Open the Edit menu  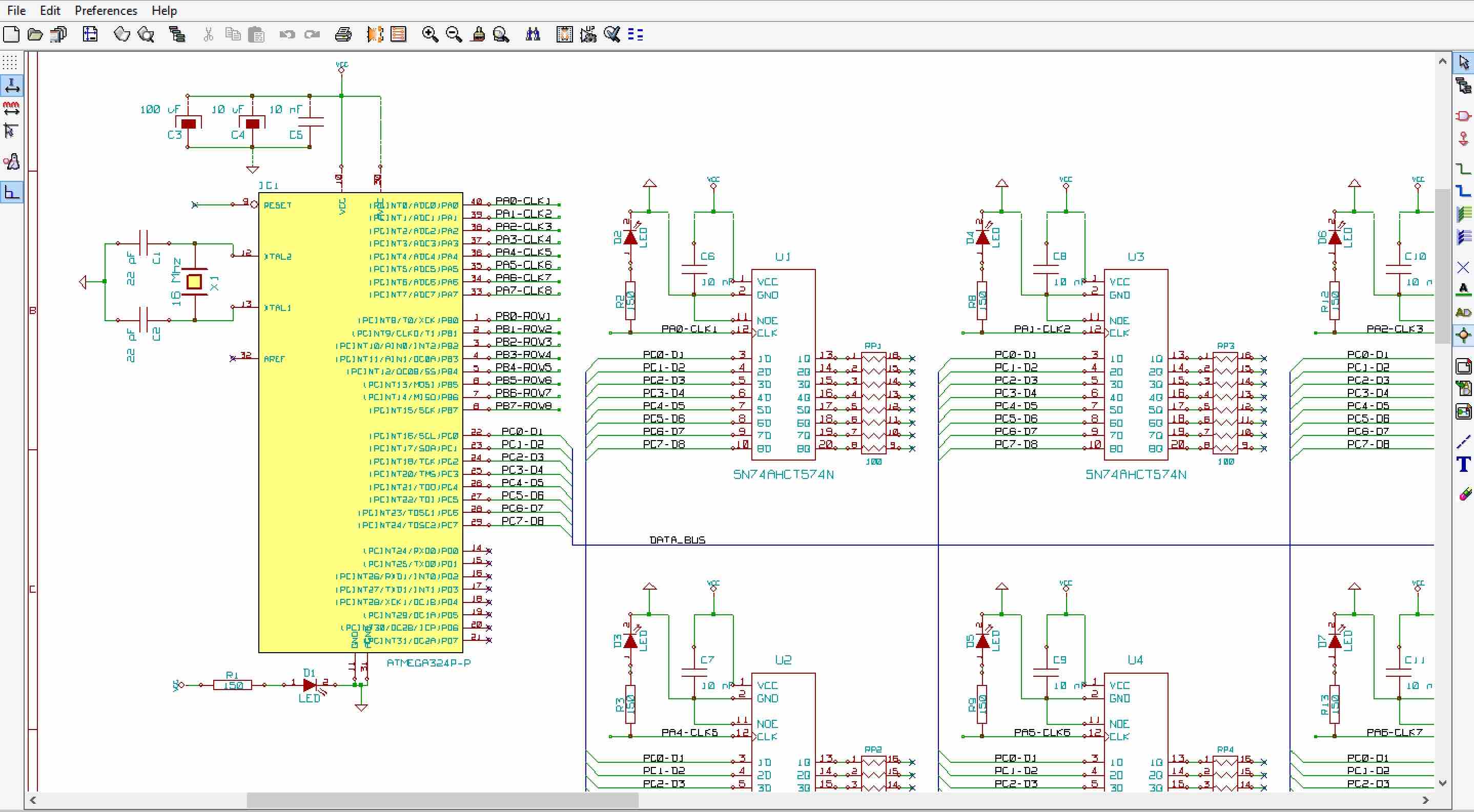coord(50,10)
